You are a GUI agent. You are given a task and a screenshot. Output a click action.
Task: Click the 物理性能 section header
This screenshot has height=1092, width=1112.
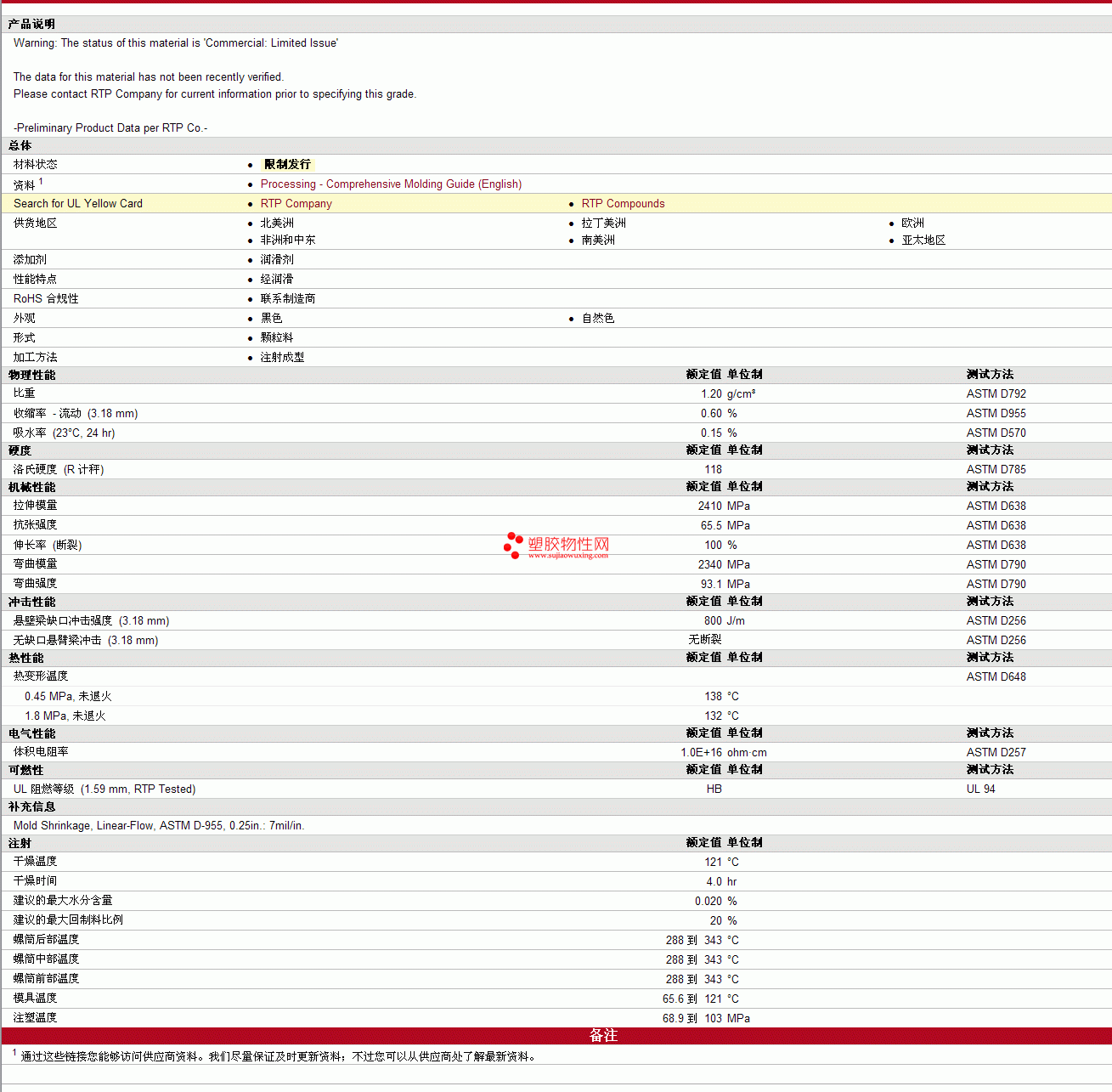point(31,376)
